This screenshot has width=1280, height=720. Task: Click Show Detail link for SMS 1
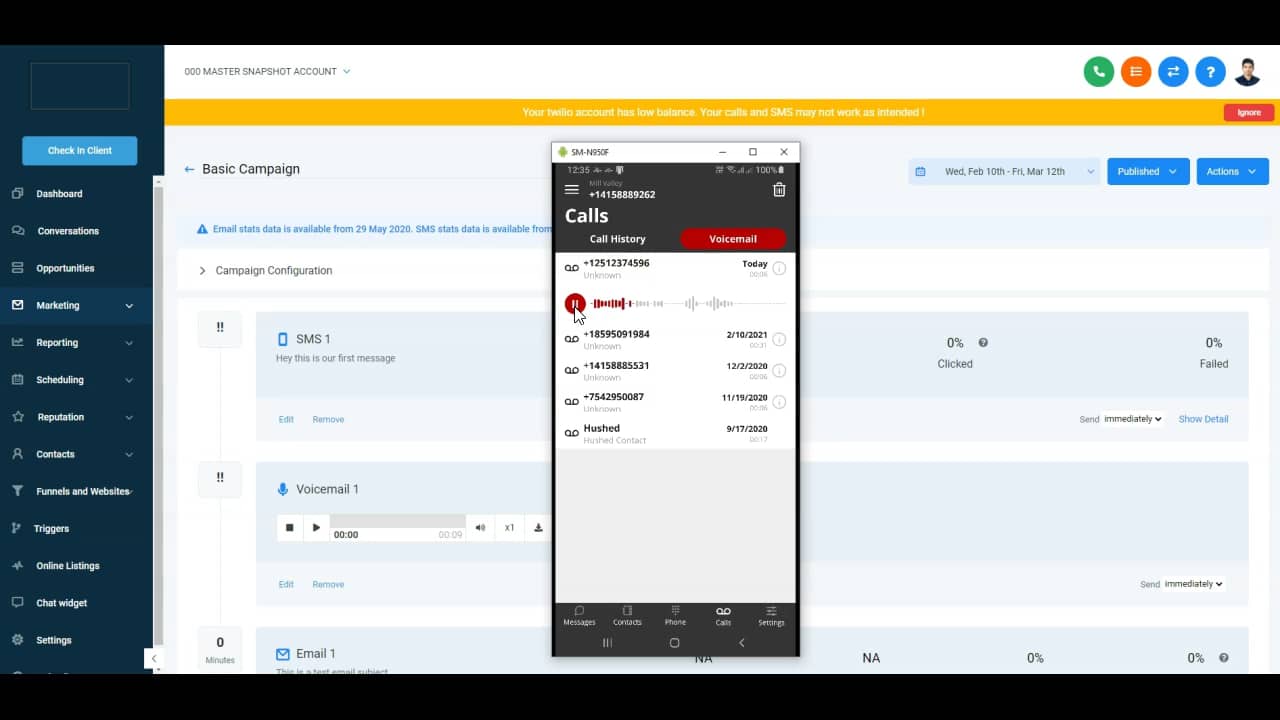1203,419
